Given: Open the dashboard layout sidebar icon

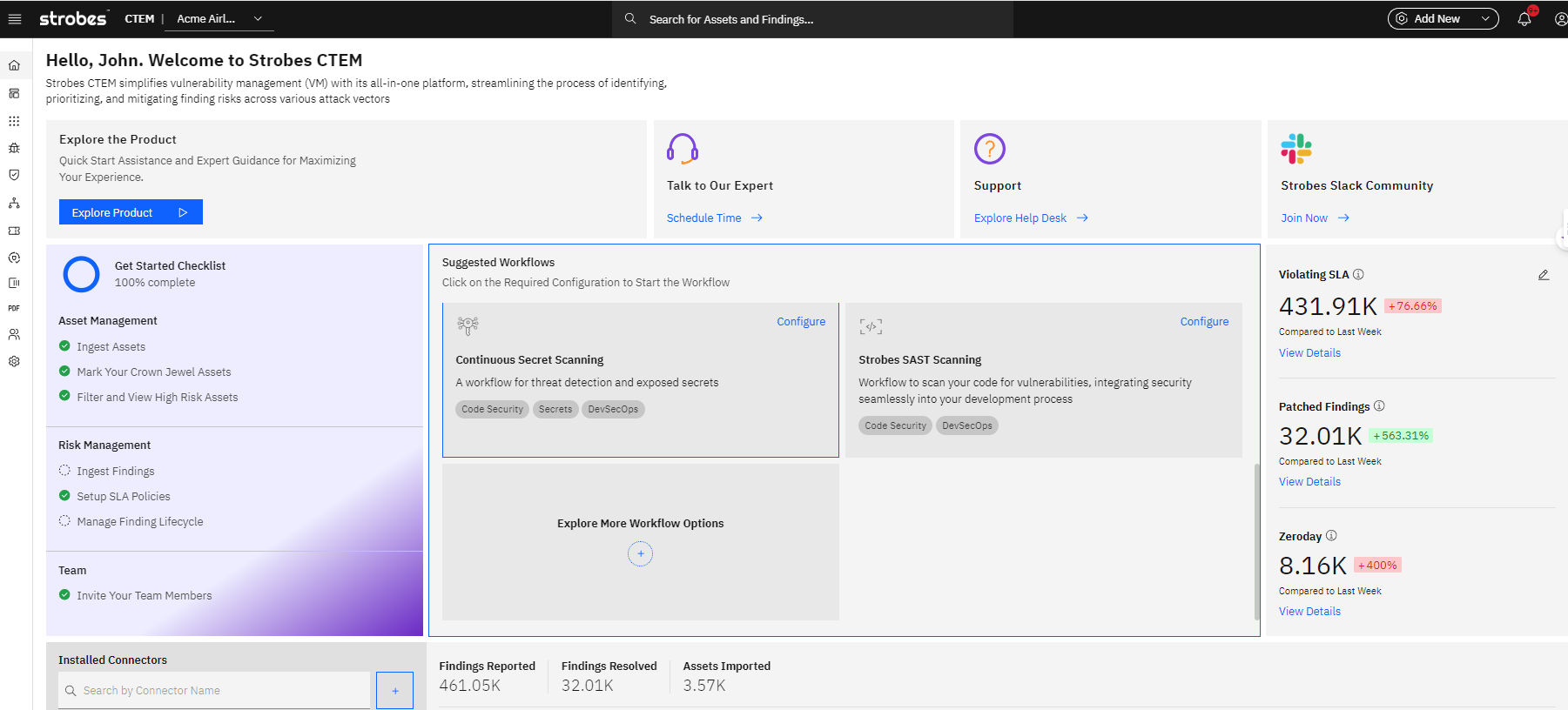Looking at the screenshot, I should pyautogui.click(x=14, y=93).
